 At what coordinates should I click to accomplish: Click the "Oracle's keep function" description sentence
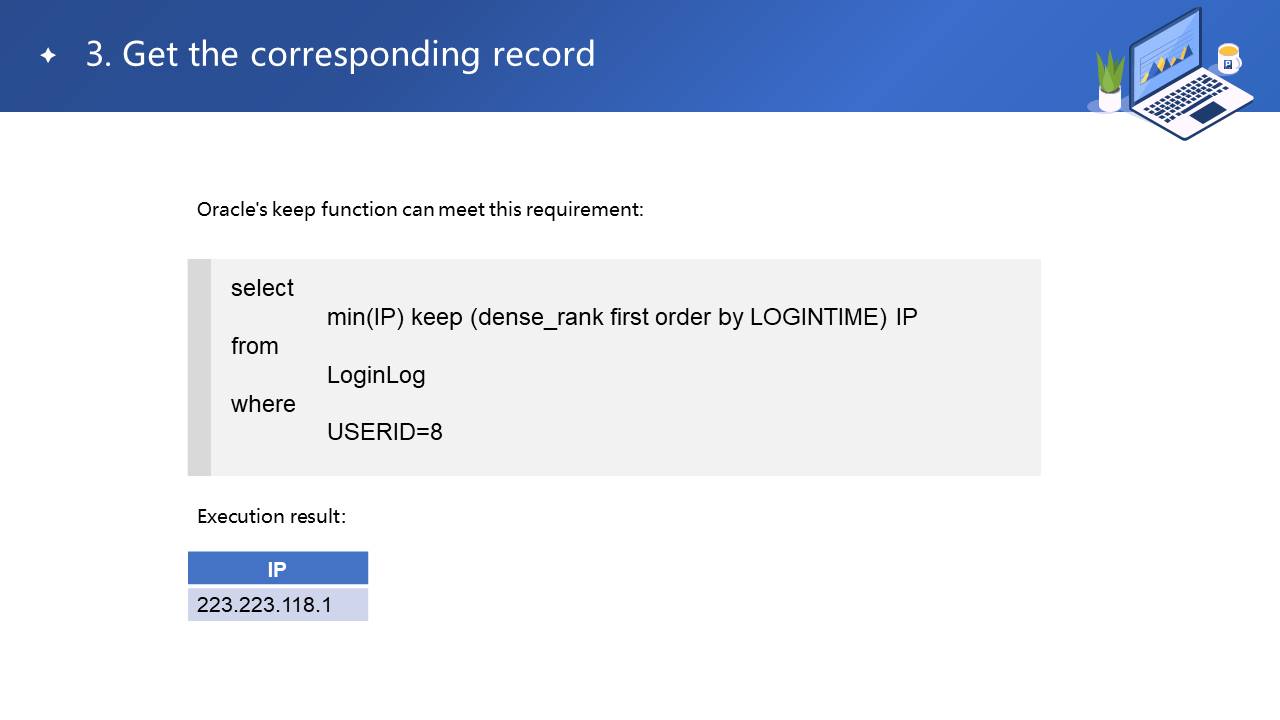(420, 210)
